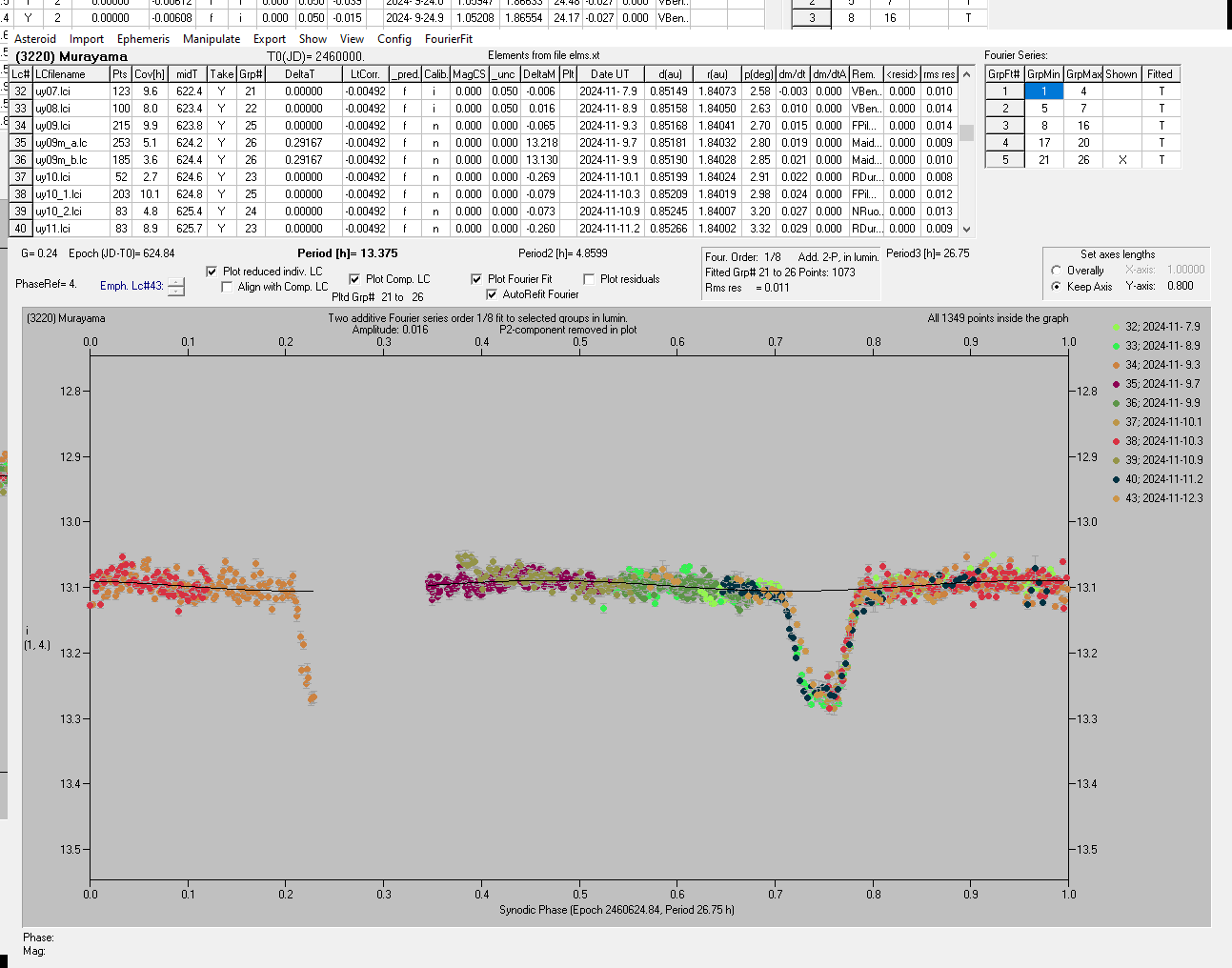Image resolution: width=1232 pixels, height=968 pixels.
Task: Click the Epoch (JD-T0)= 624.84 value
Action: [x=122, y=253]
